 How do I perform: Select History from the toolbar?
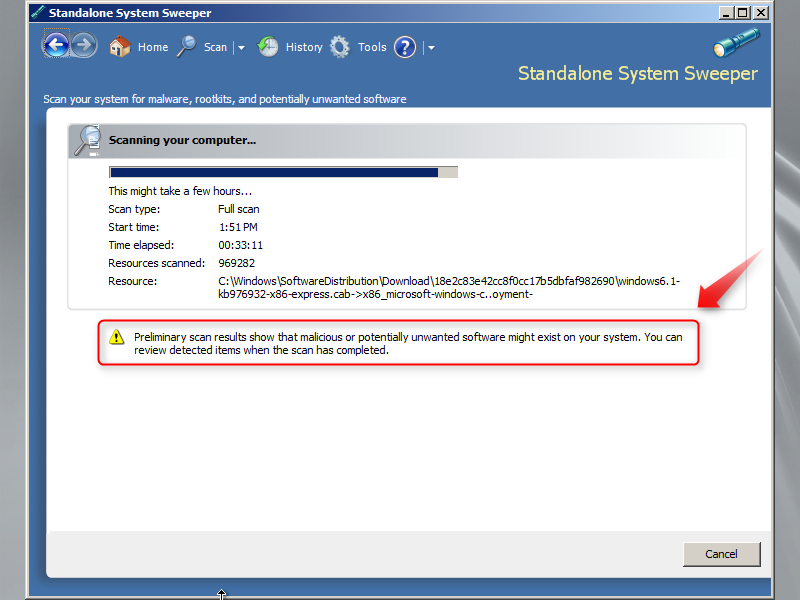tap(303, 46)
